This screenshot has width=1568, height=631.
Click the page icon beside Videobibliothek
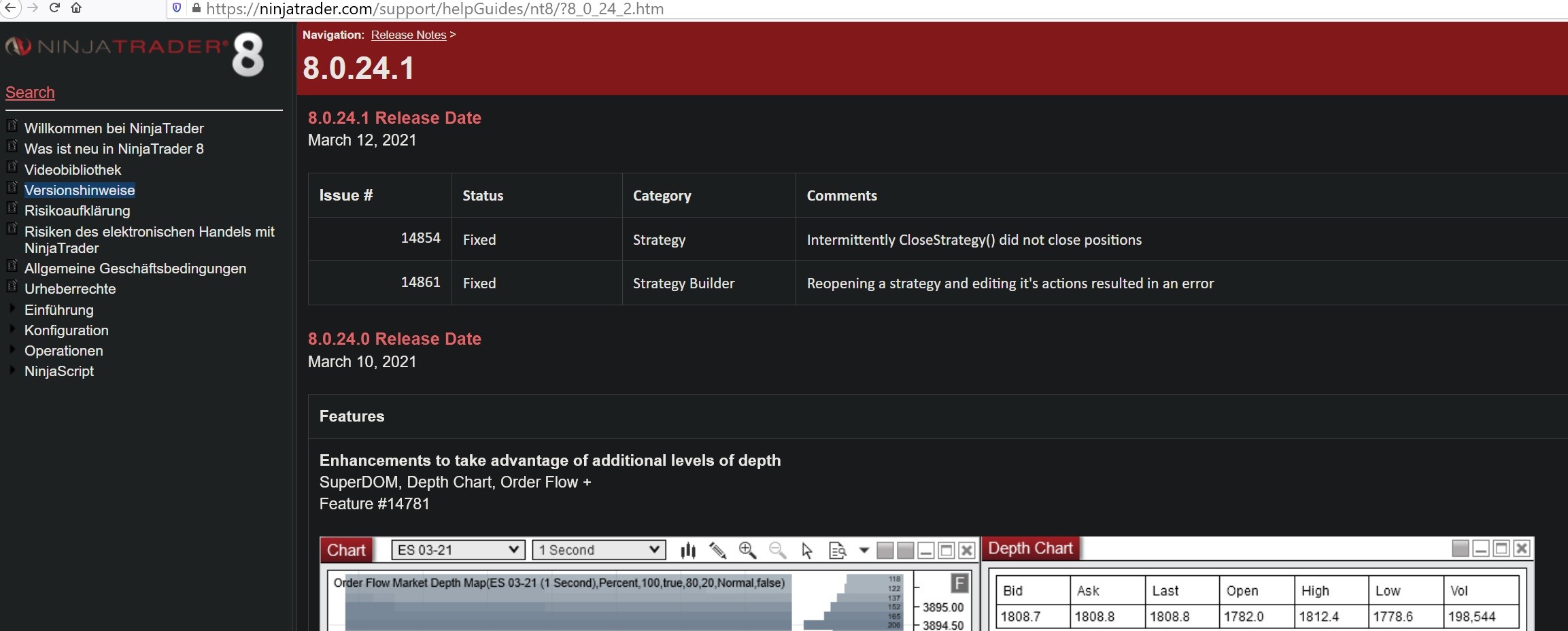(x=12, y=167)
